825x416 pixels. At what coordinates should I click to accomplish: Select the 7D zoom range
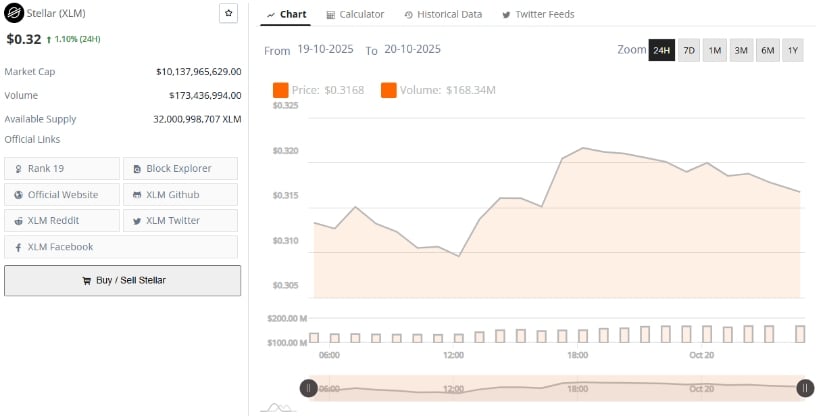click(x=688, y=50)
